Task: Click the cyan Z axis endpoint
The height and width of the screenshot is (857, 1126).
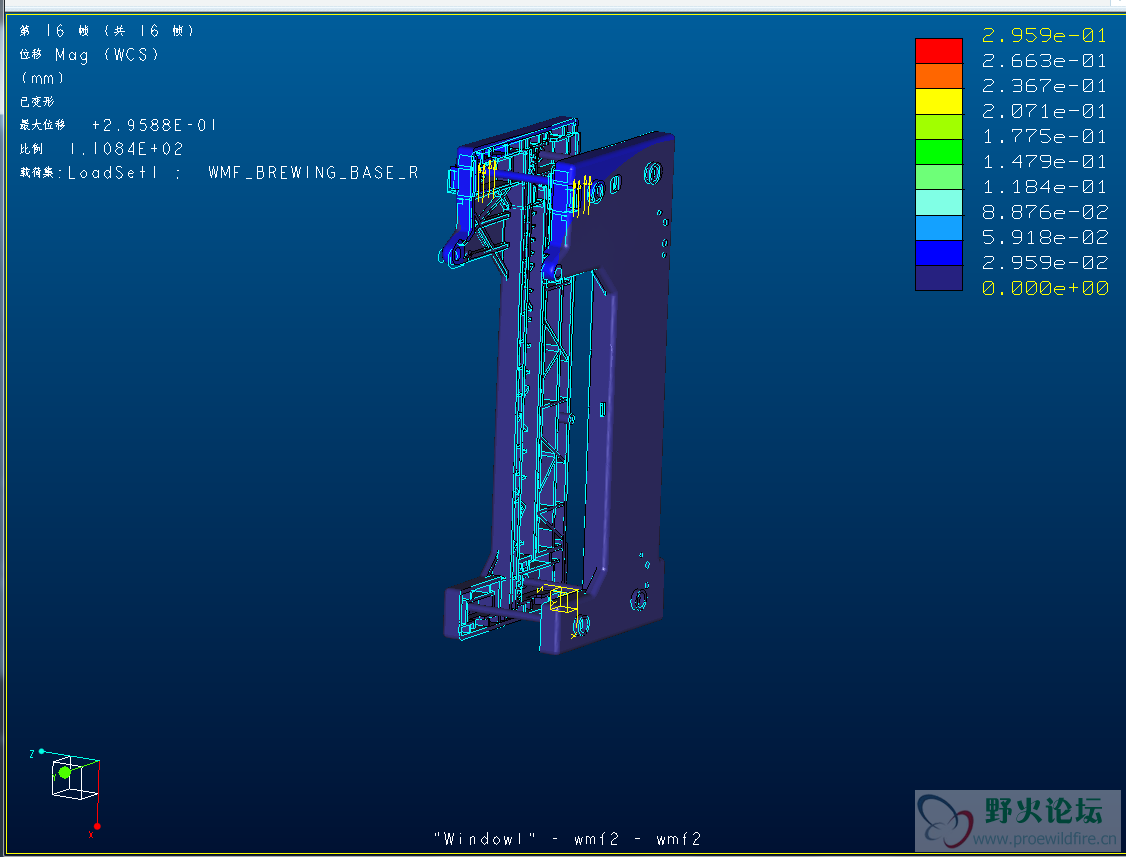Action: [42, 751]
